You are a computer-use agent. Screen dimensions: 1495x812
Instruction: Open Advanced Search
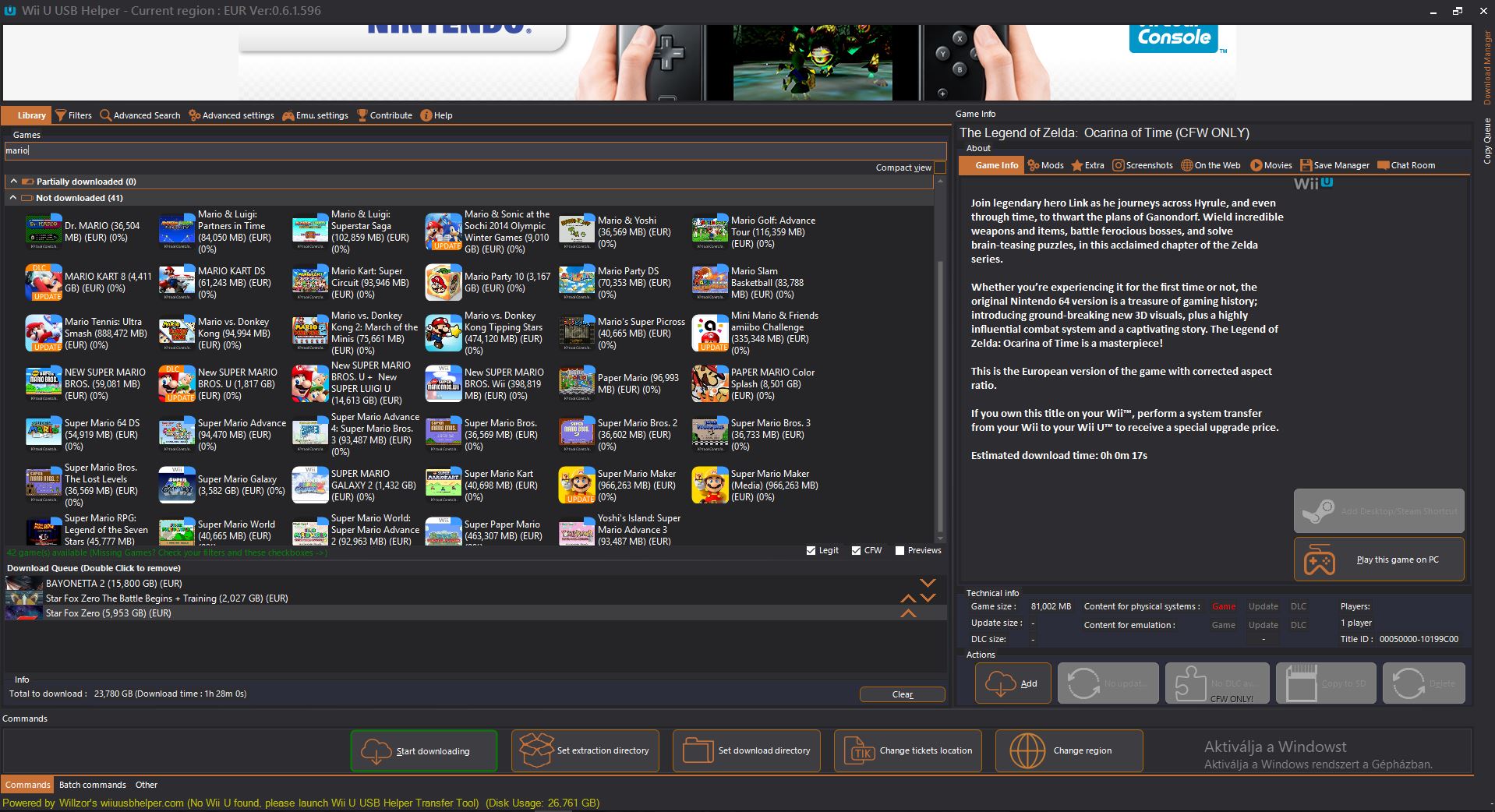point(140,115)
